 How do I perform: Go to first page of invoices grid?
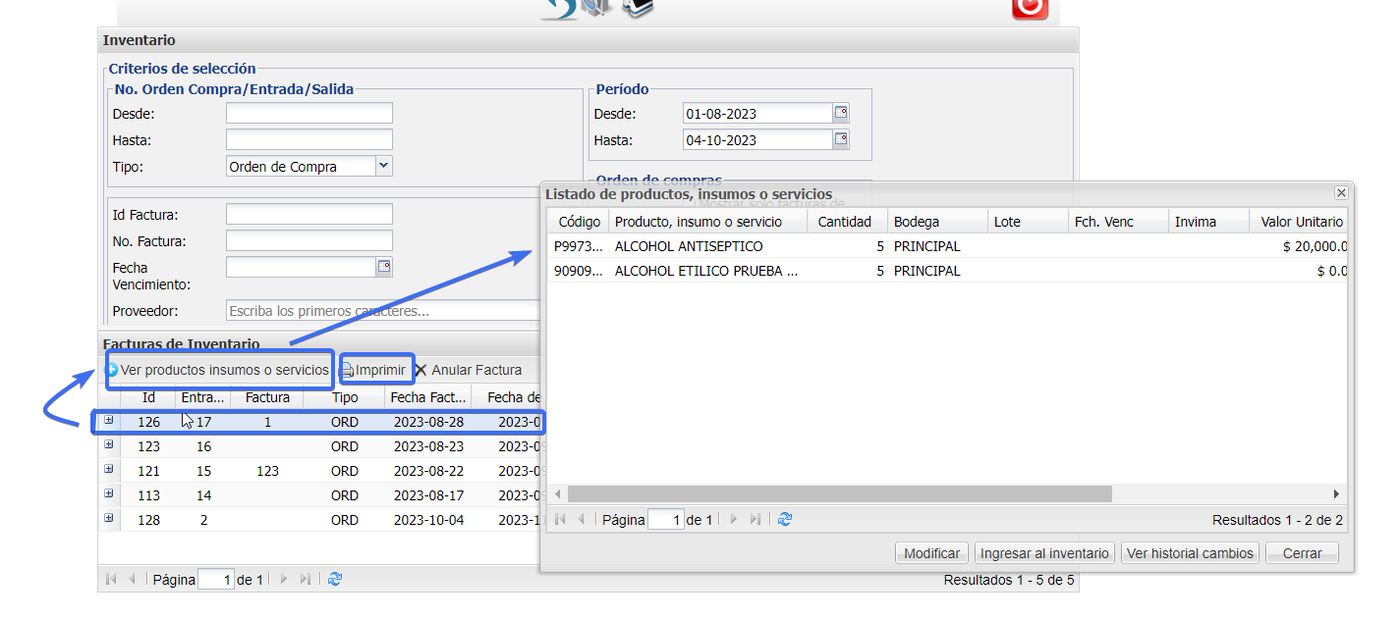click(111, 579)
